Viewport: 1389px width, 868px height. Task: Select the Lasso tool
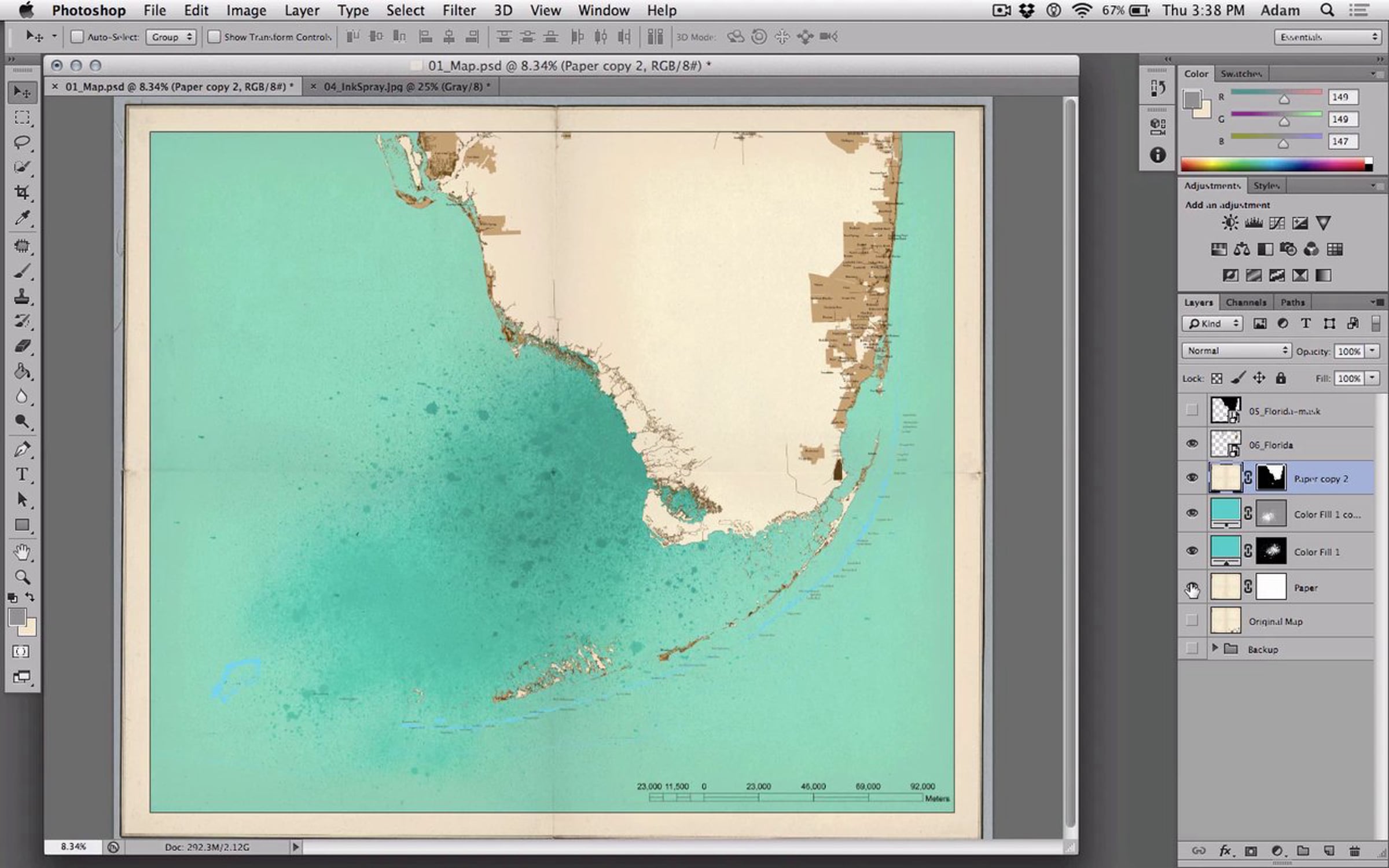[22, 142]
